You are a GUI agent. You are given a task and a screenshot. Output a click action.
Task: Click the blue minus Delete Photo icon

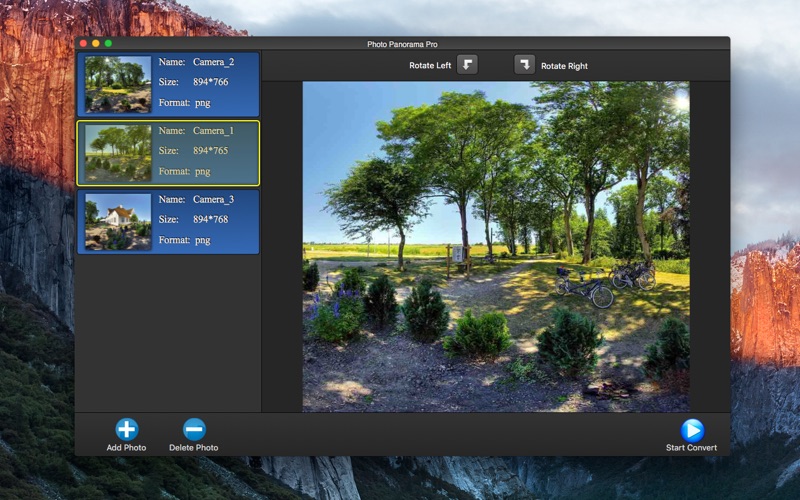[x=194, y=429]
